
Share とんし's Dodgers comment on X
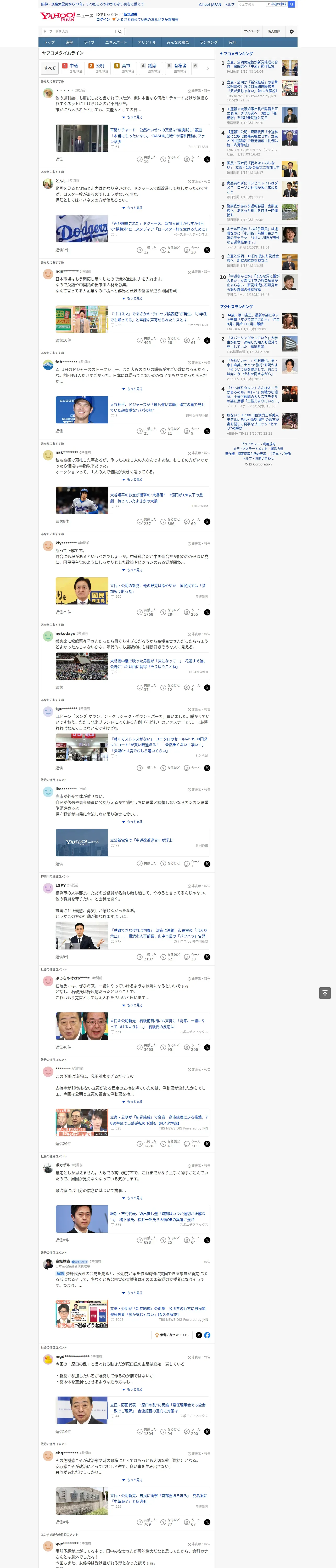pos(207,250)
